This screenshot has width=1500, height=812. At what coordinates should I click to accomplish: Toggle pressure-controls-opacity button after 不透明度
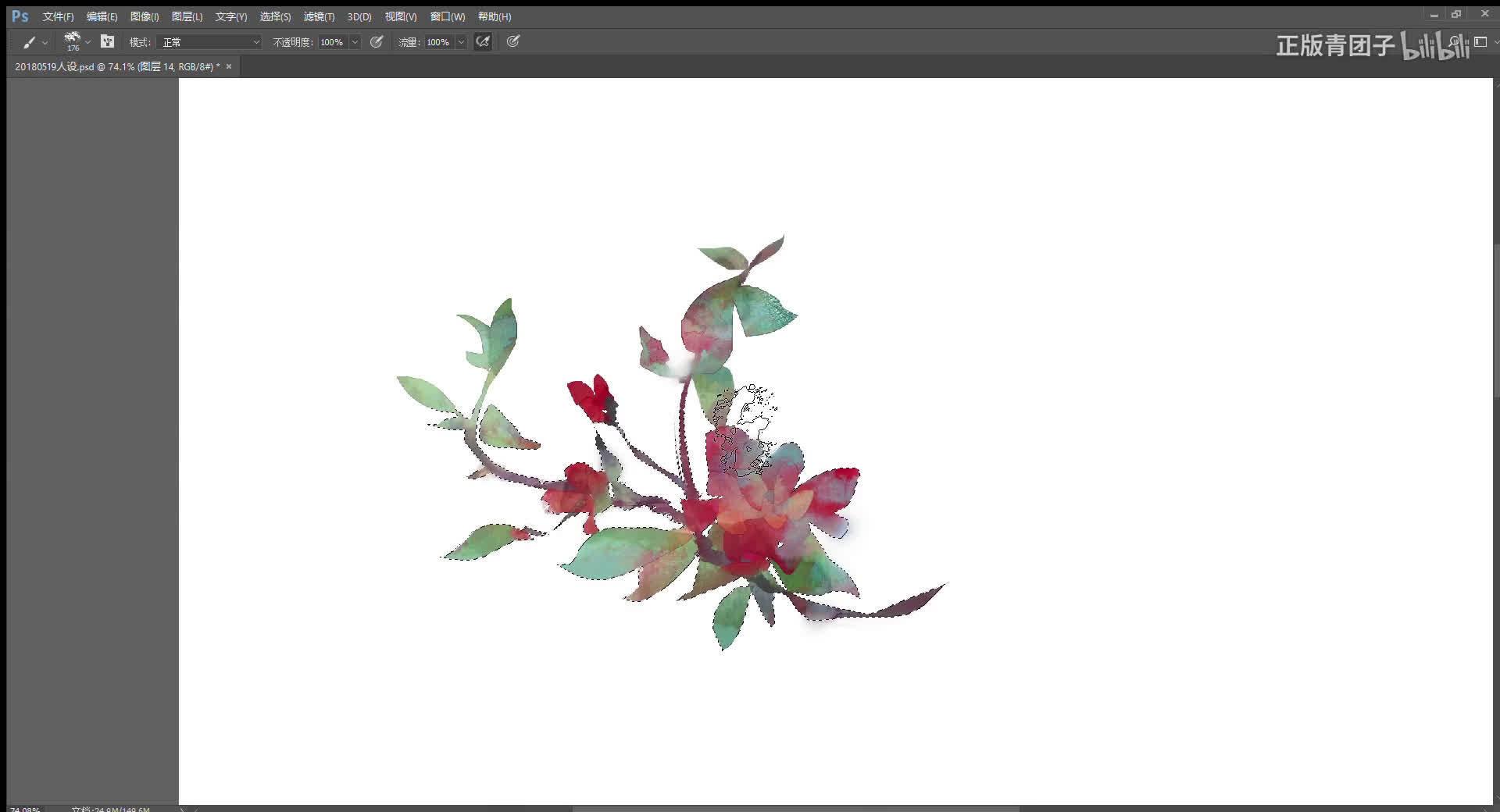[377, 42]
